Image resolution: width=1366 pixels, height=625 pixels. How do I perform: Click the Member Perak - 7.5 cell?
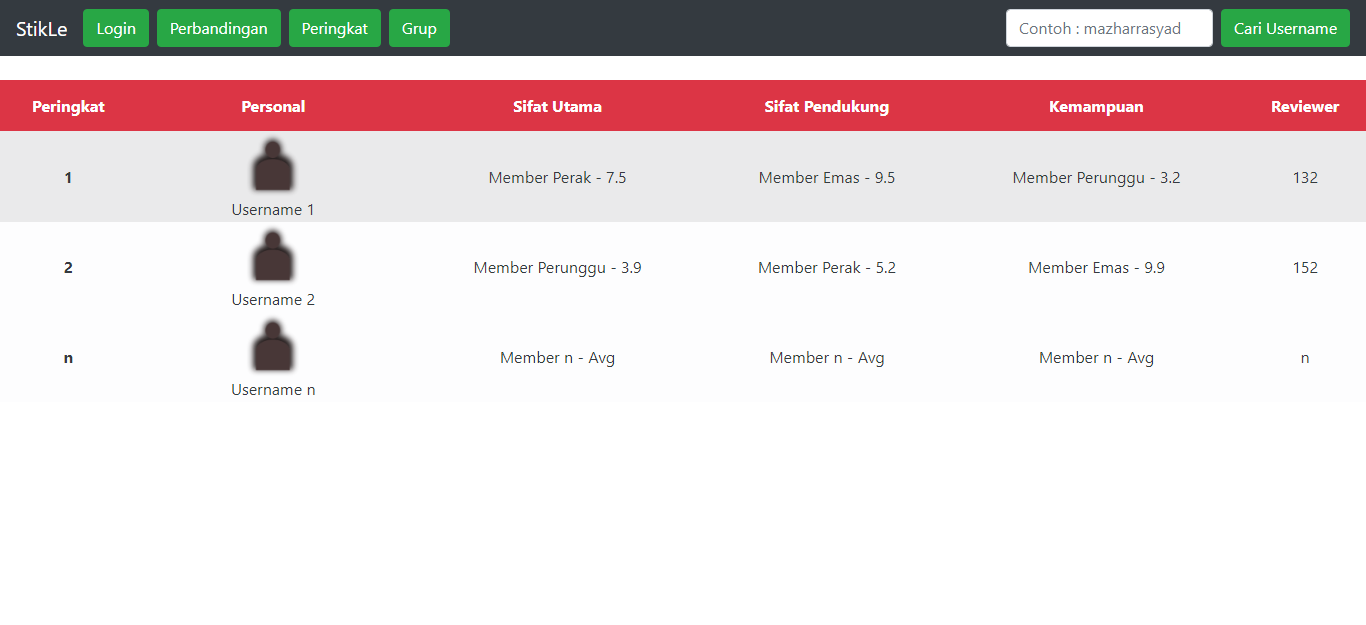[x=557, y=178]
